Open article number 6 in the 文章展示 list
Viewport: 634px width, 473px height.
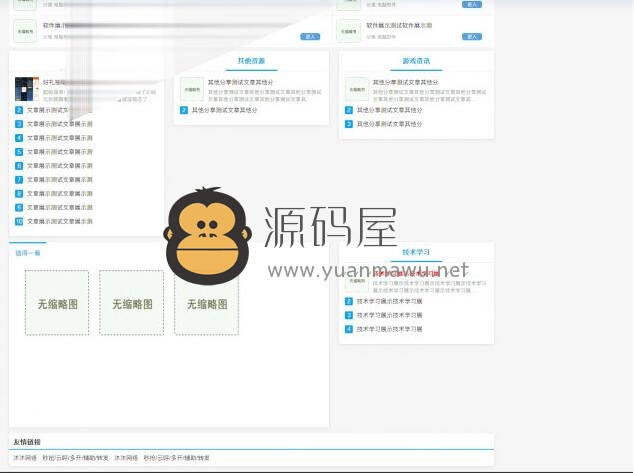[60, 166]
